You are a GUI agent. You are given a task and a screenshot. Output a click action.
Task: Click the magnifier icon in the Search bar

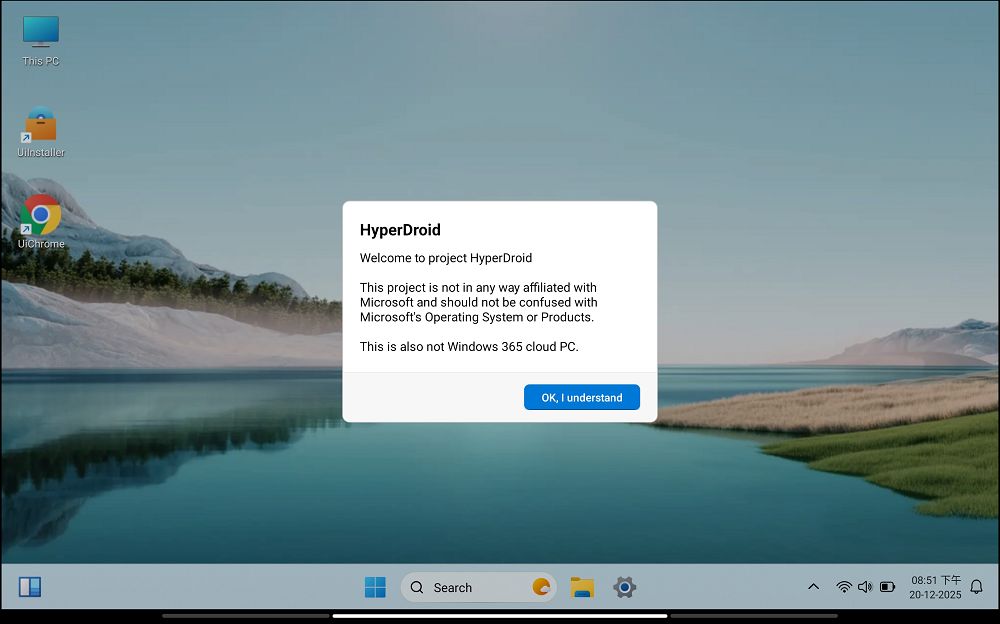[x=417, y=588]
